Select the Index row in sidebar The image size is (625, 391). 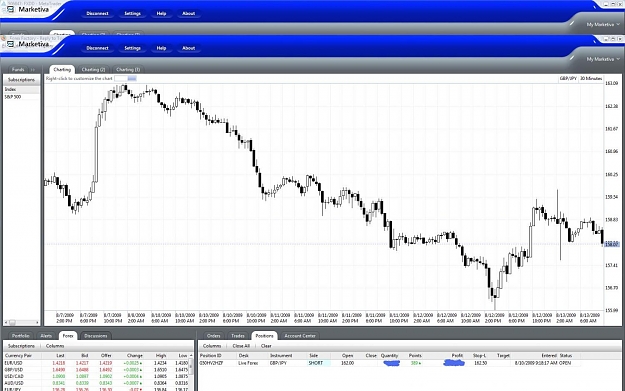22,90
